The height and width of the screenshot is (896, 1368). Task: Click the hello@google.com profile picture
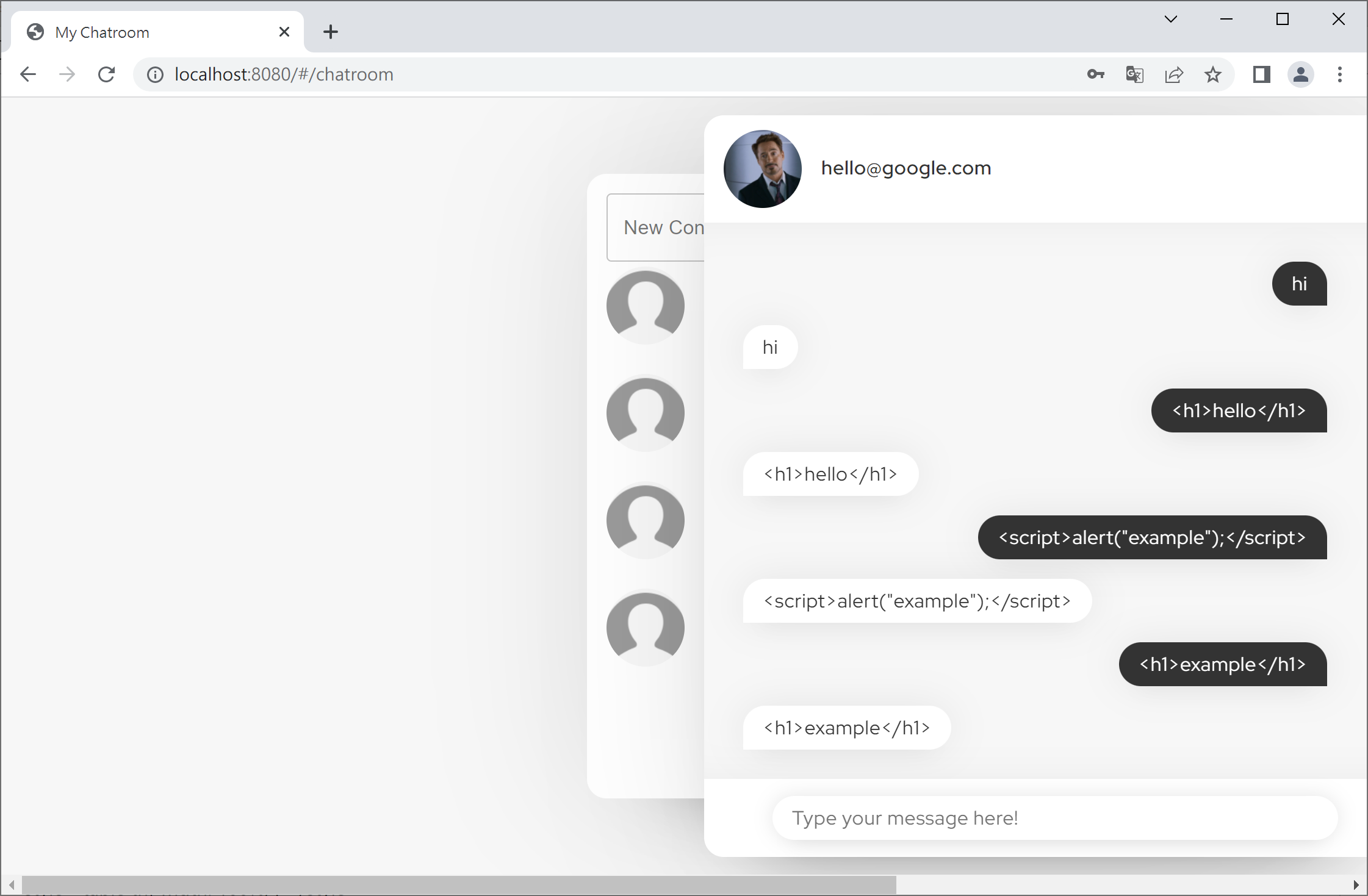761,170
